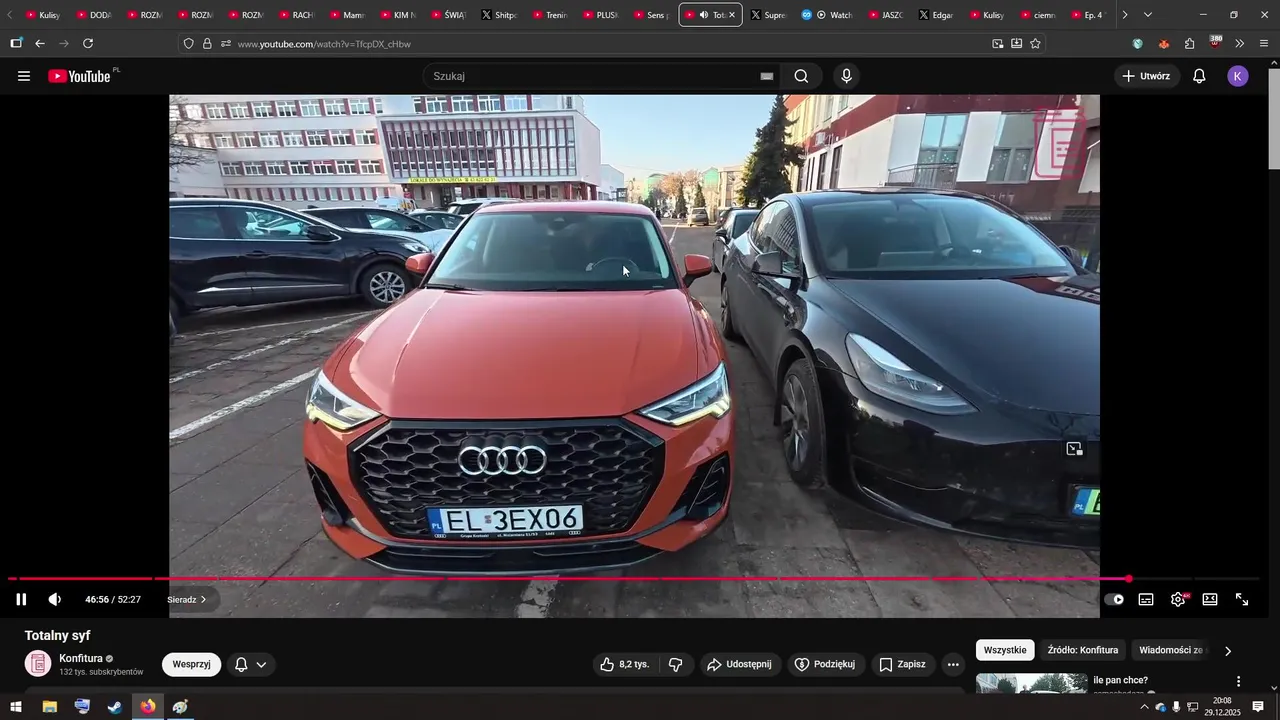
Task: Enter fullscreen mode
Action: coord(1242,599)
